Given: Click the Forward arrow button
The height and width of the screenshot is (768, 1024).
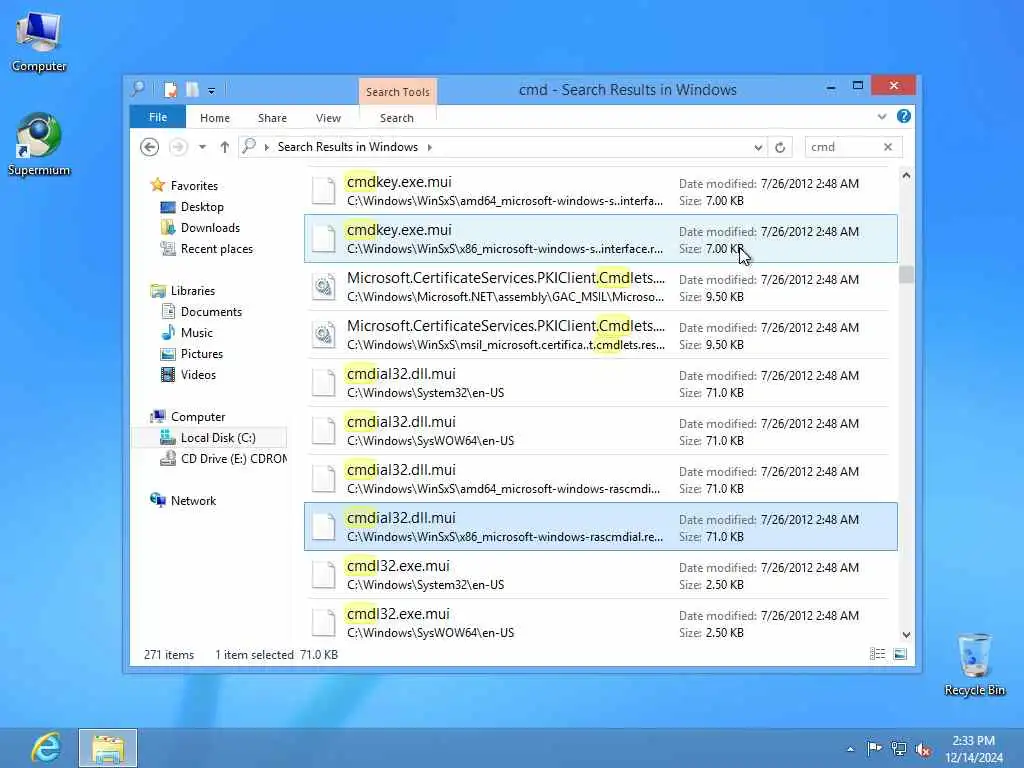Looking at the screenshot, I should [x=178, y=147].
